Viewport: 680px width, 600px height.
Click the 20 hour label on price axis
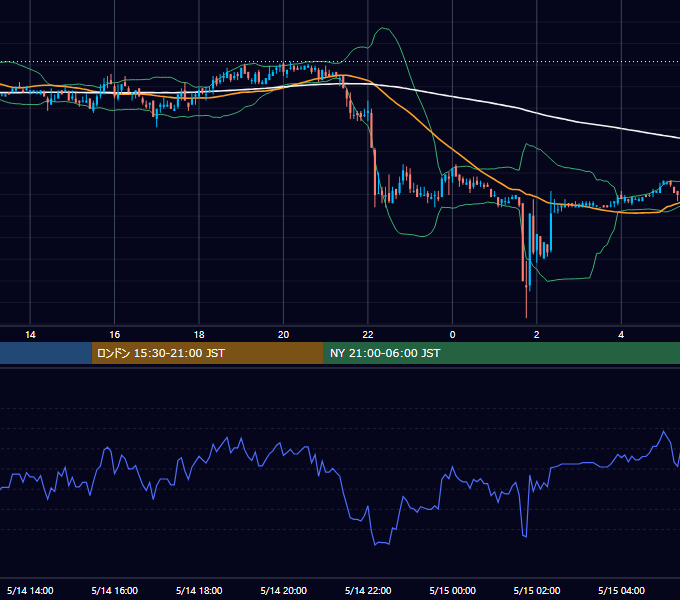click(283, 335)
